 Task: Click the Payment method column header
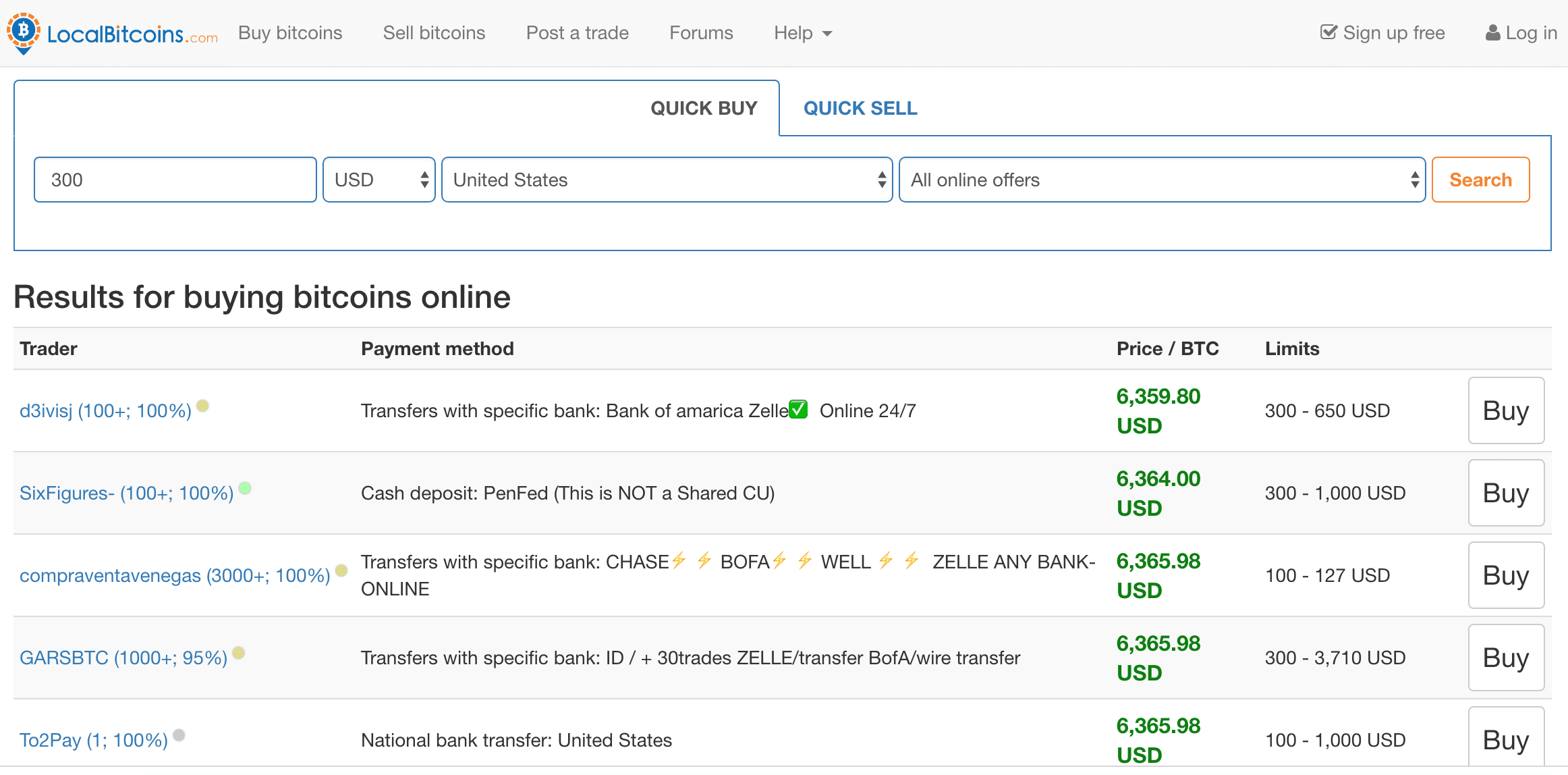point(437,348)
